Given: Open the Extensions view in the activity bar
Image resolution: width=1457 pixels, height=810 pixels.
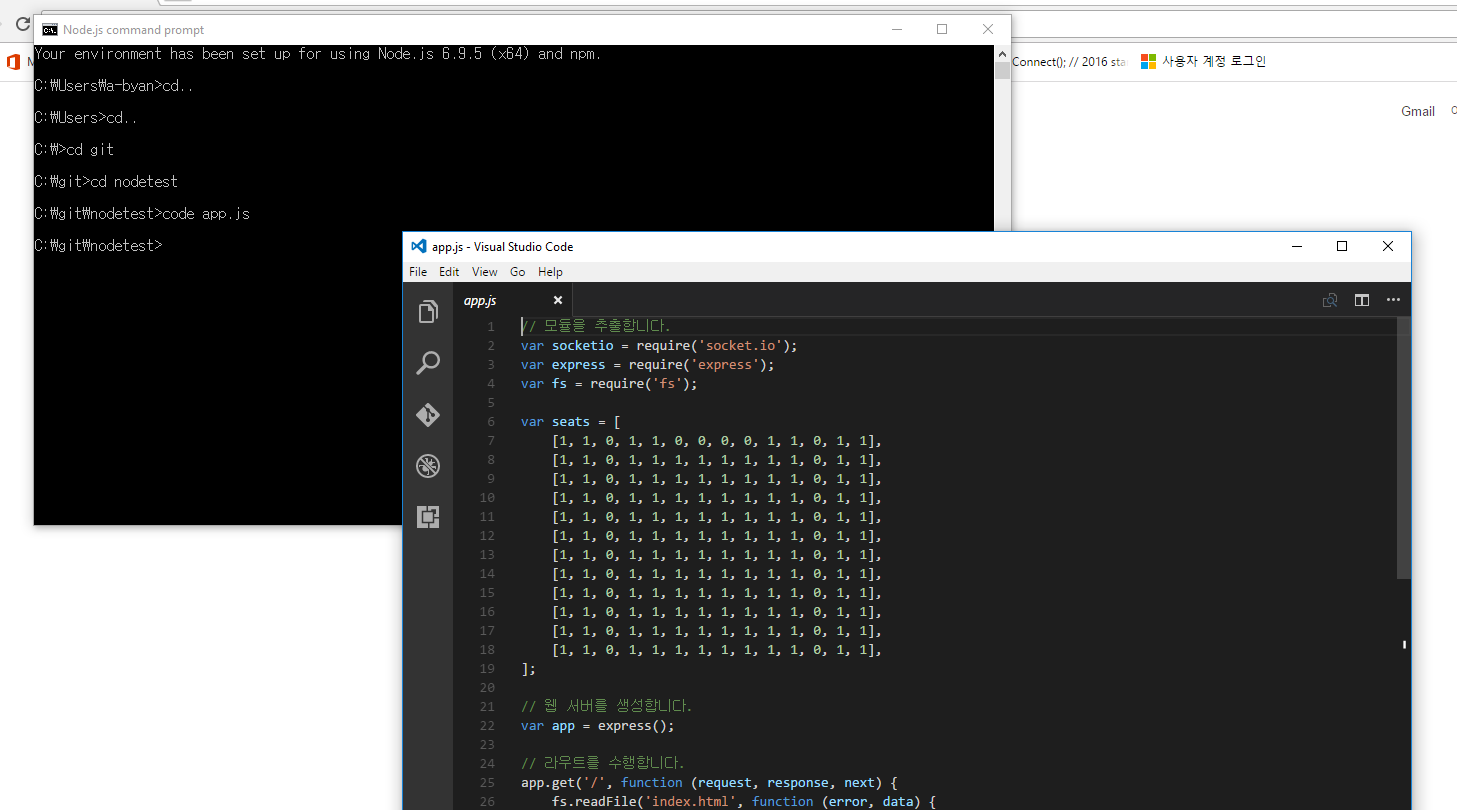Looking at the screenshot, I should [x=428, y=517].
